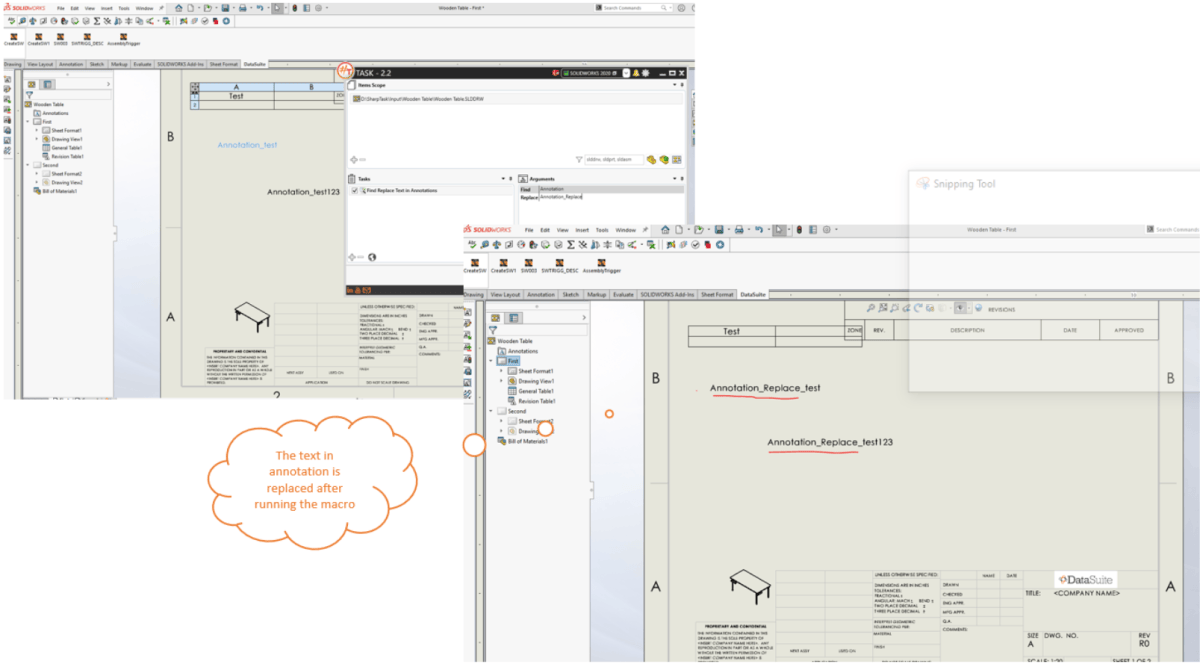Viewport: 1200px width, 667px height.
Task: Click Home icon in window showing Annotation_Replace_test
Action: [665, 229]
